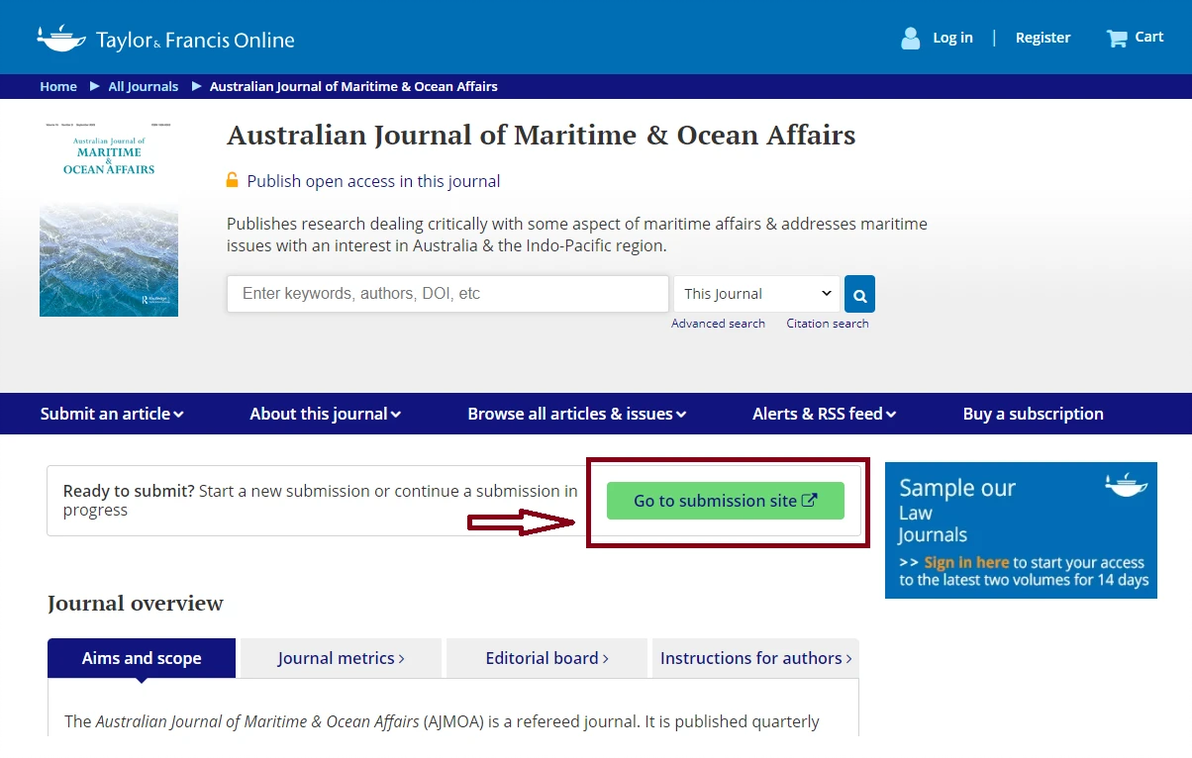Click the open access padlock icon
This screenshot has width=1192, height=758.
(232, 180)
